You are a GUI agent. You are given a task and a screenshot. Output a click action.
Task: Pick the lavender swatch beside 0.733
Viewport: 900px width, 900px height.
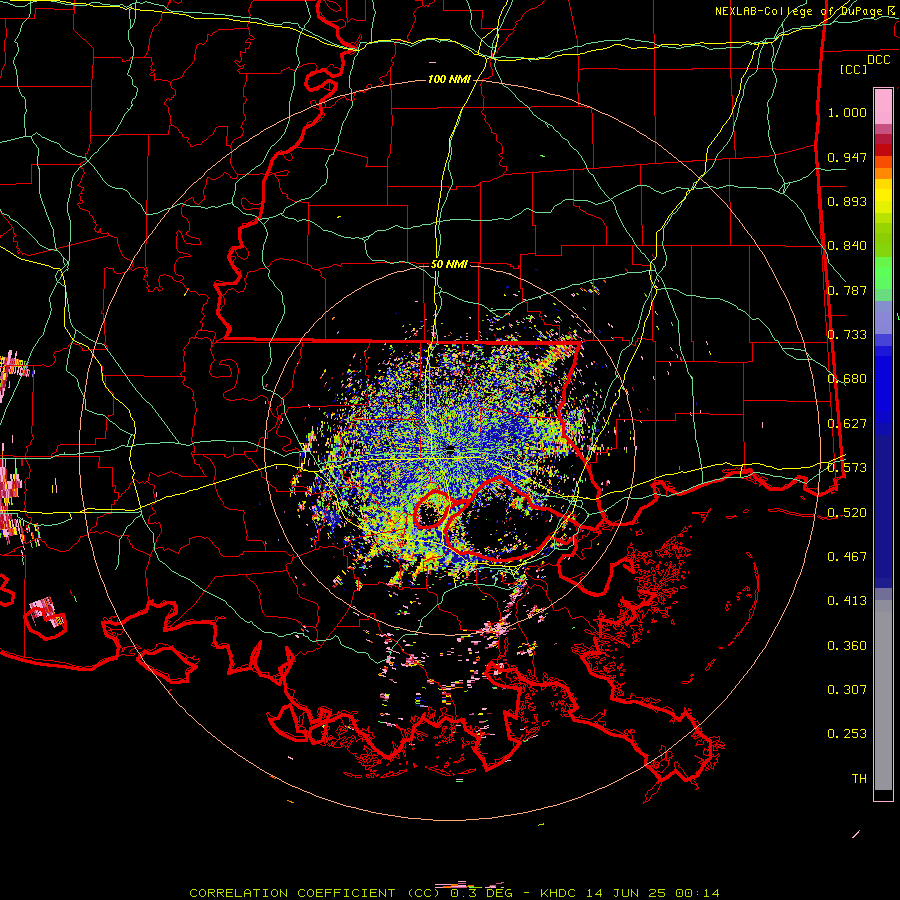(883, 321)
